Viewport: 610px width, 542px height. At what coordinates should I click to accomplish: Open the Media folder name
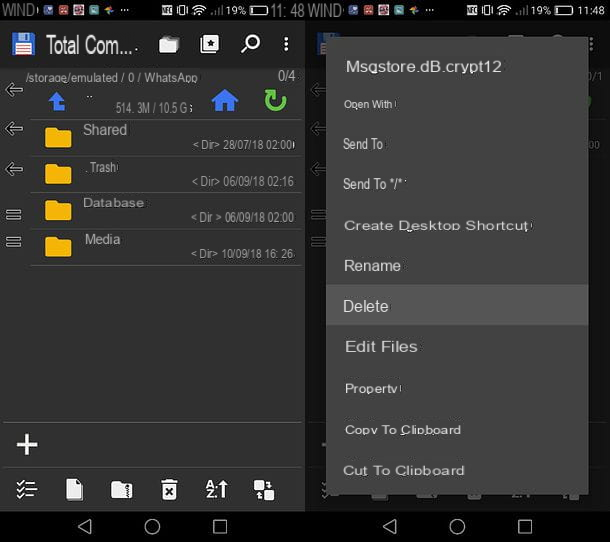(103, 239)
